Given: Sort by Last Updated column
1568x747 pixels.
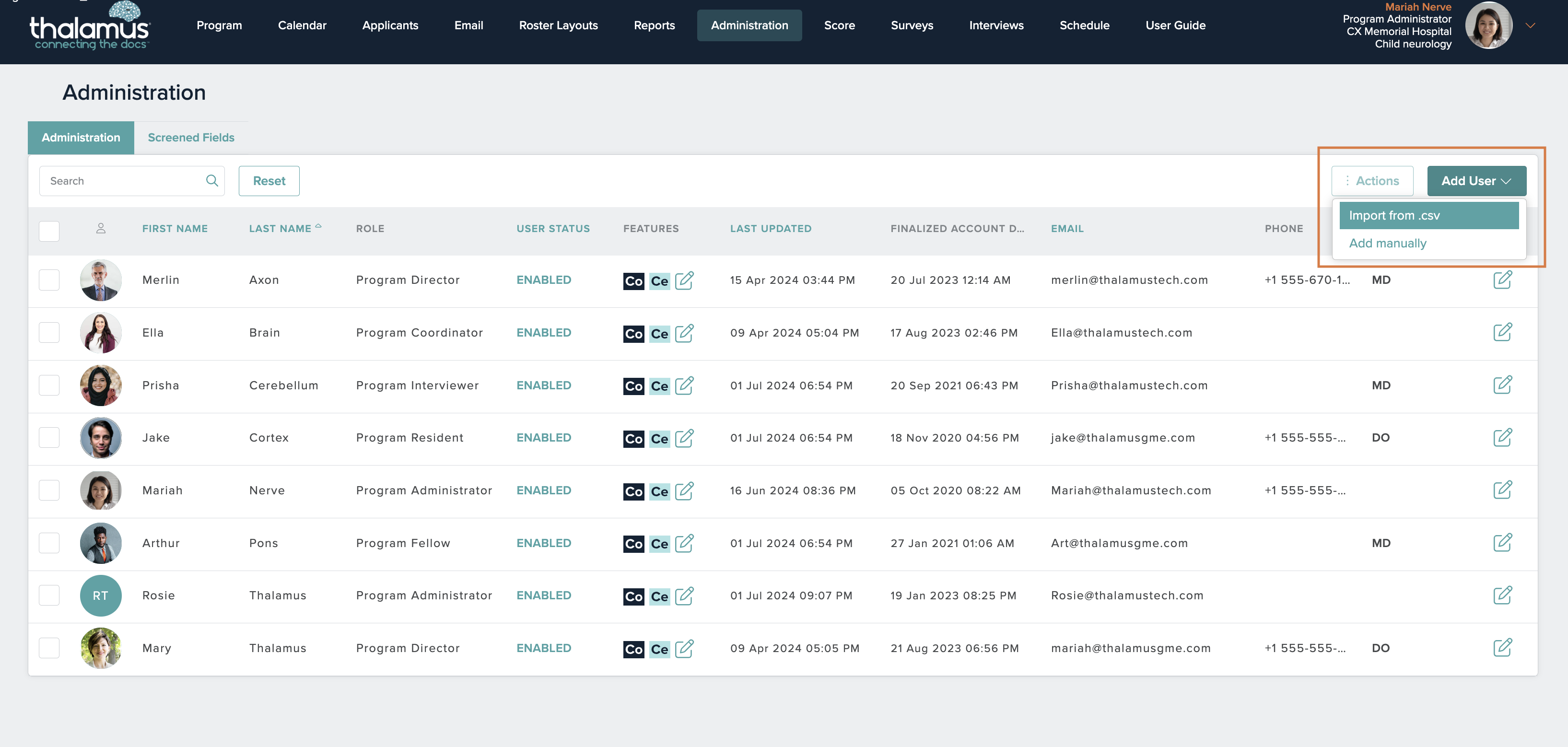Looking at the screenshot, I should [771, 228].
